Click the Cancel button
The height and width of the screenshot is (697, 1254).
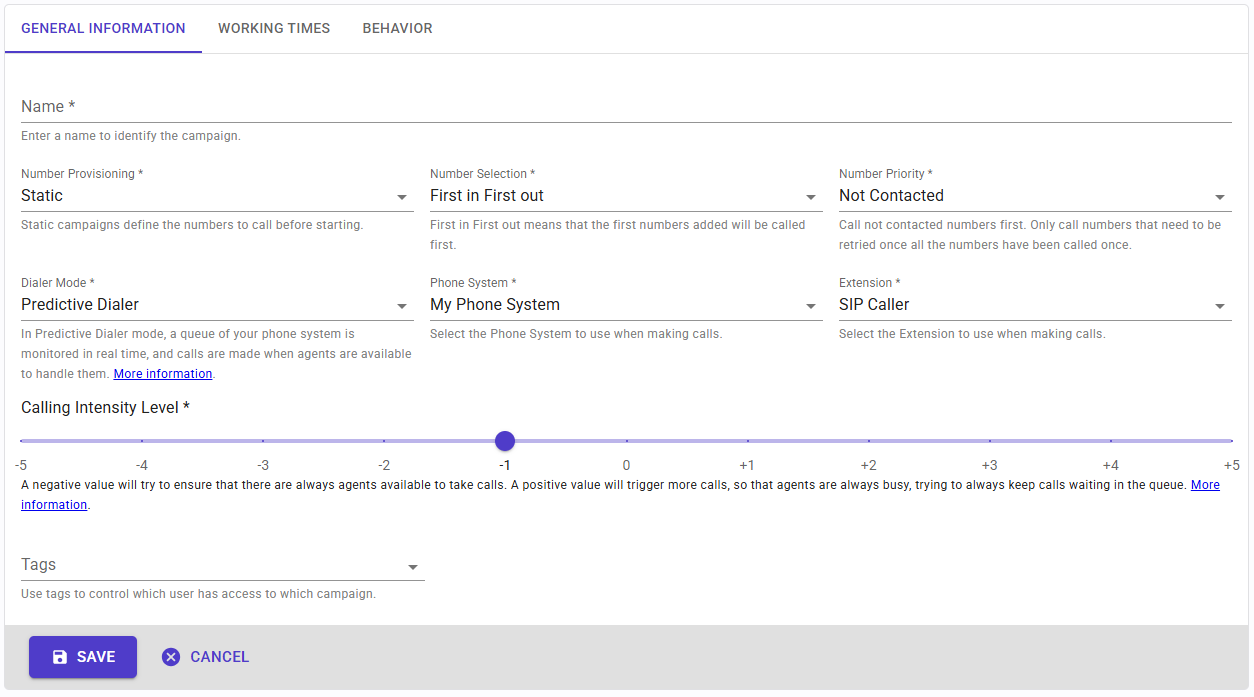click(x=206, y=657)
